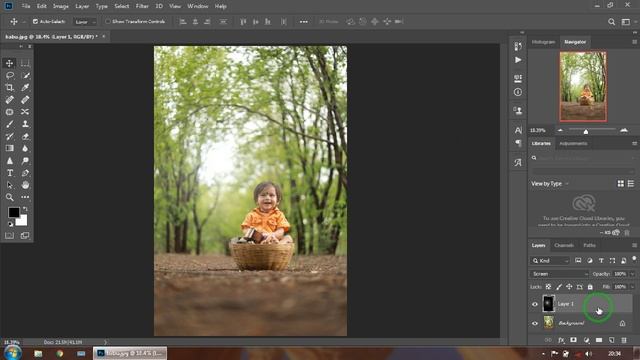Toggle lock image pixels brush icon

coord(559,287)
